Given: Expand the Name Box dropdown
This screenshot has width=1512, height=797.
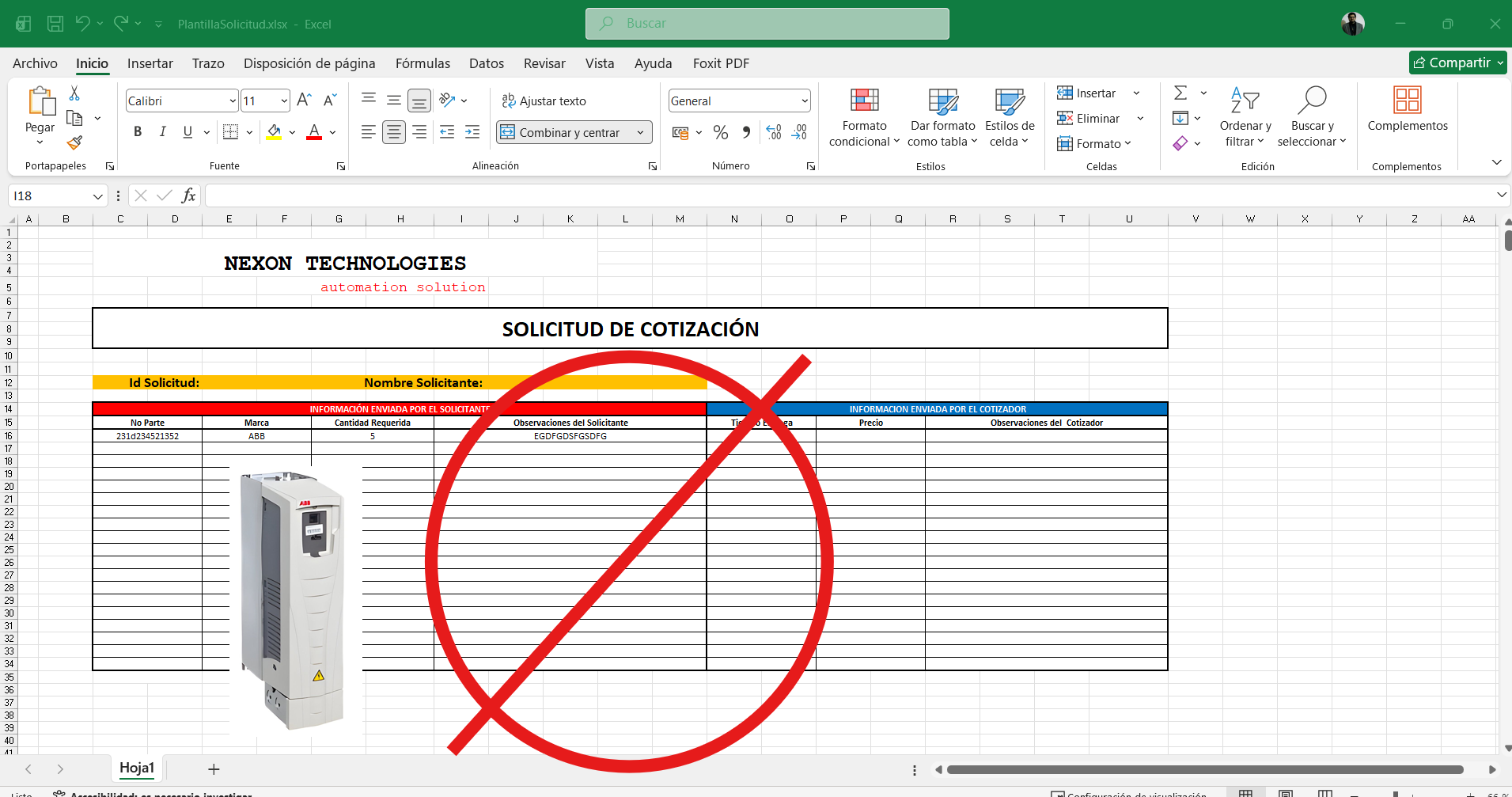Looking at the screenshot, I should (x=97, y=196).
